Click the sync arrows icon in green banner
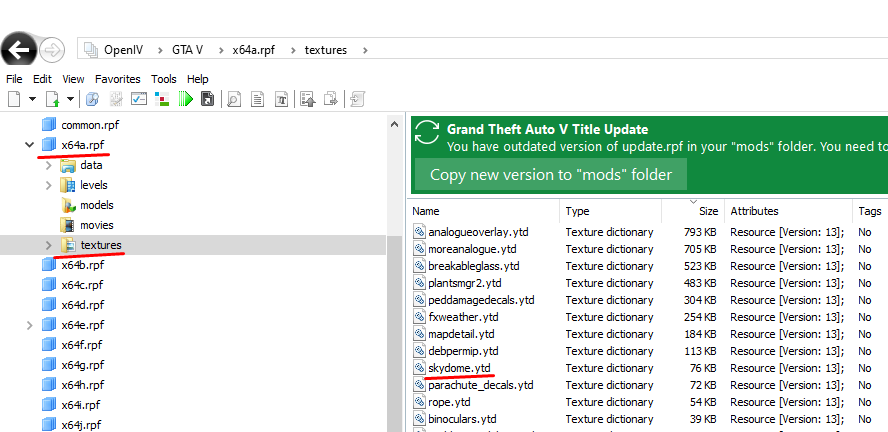888x432 pixels. tap(427, 132)
